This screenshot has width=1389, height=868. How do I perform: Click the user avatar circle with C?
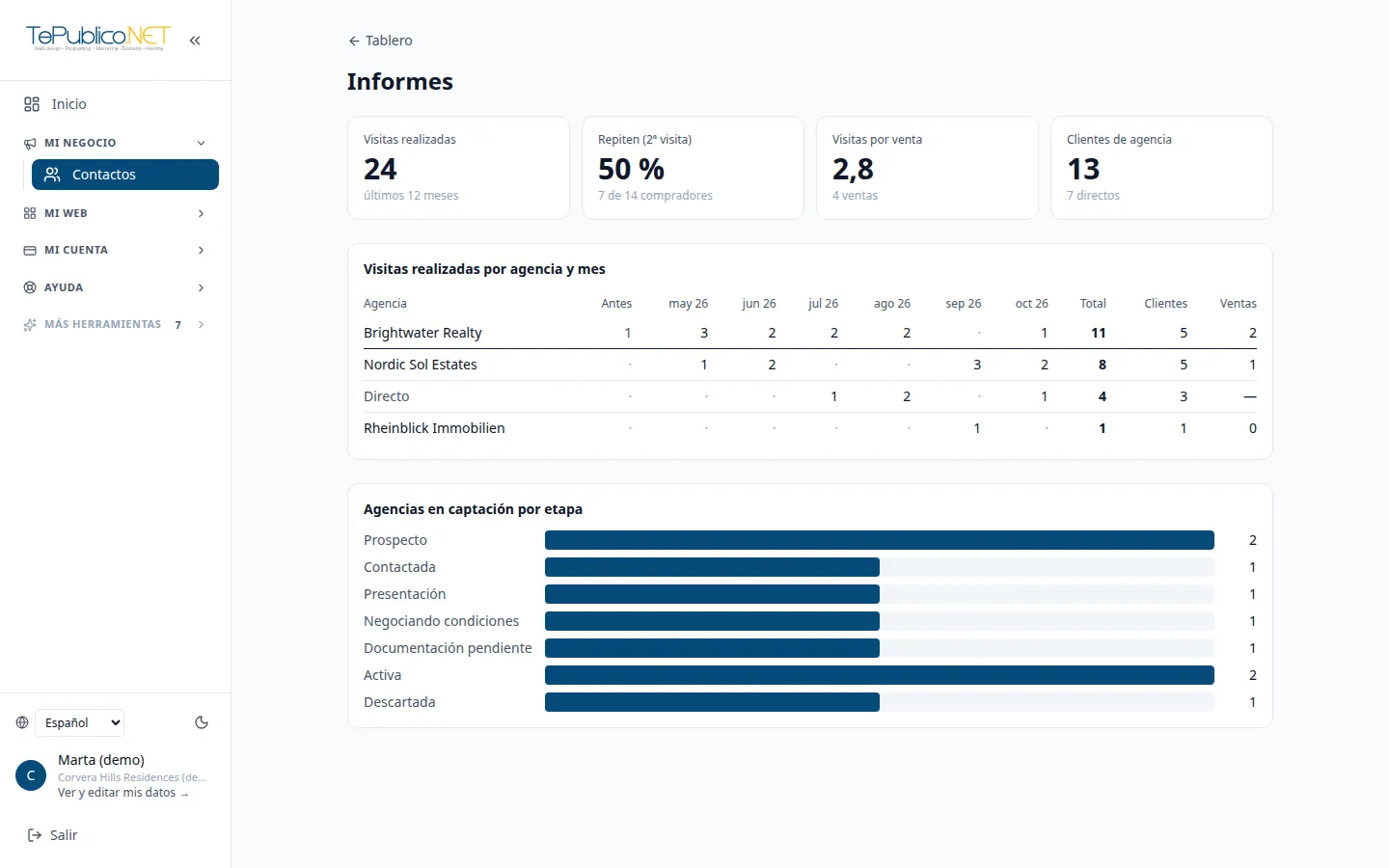coord(31,775)
